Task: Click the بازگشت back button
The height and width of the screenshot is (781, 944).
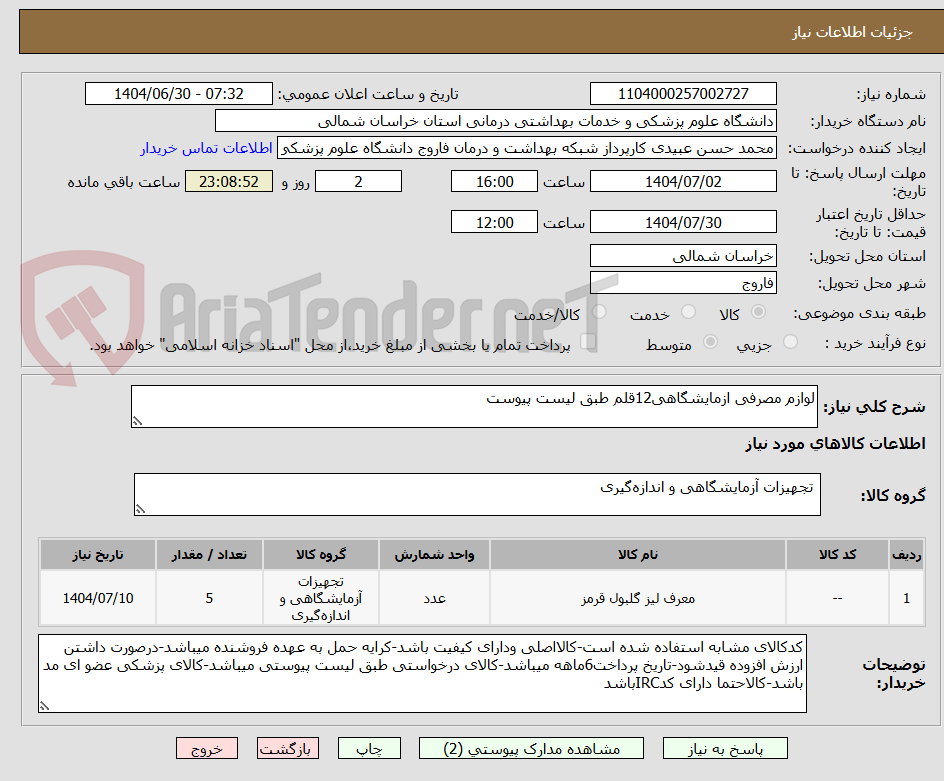Action: (288, 747)
